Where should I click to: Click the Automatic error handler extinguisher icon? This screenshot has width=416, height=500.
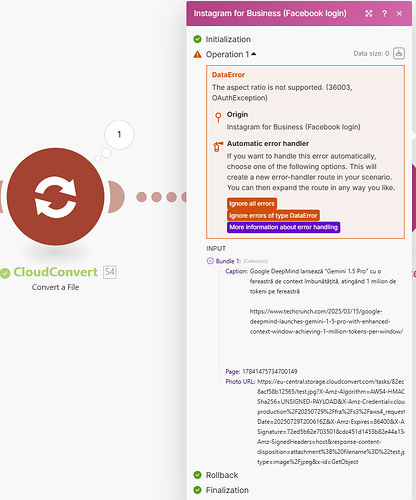tap(218, 146)
